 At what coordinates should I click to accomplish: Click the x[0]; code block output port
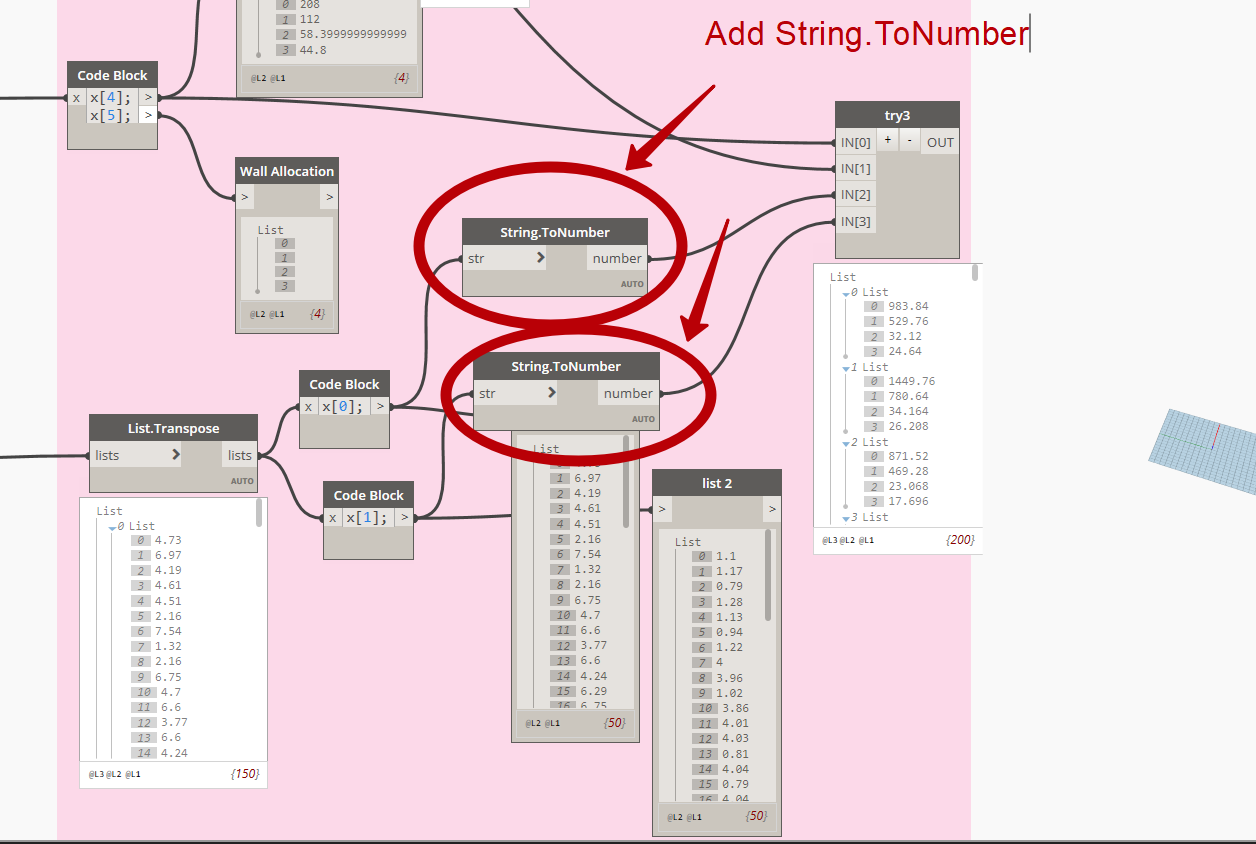pyautogui.click(x=380, y=406)
